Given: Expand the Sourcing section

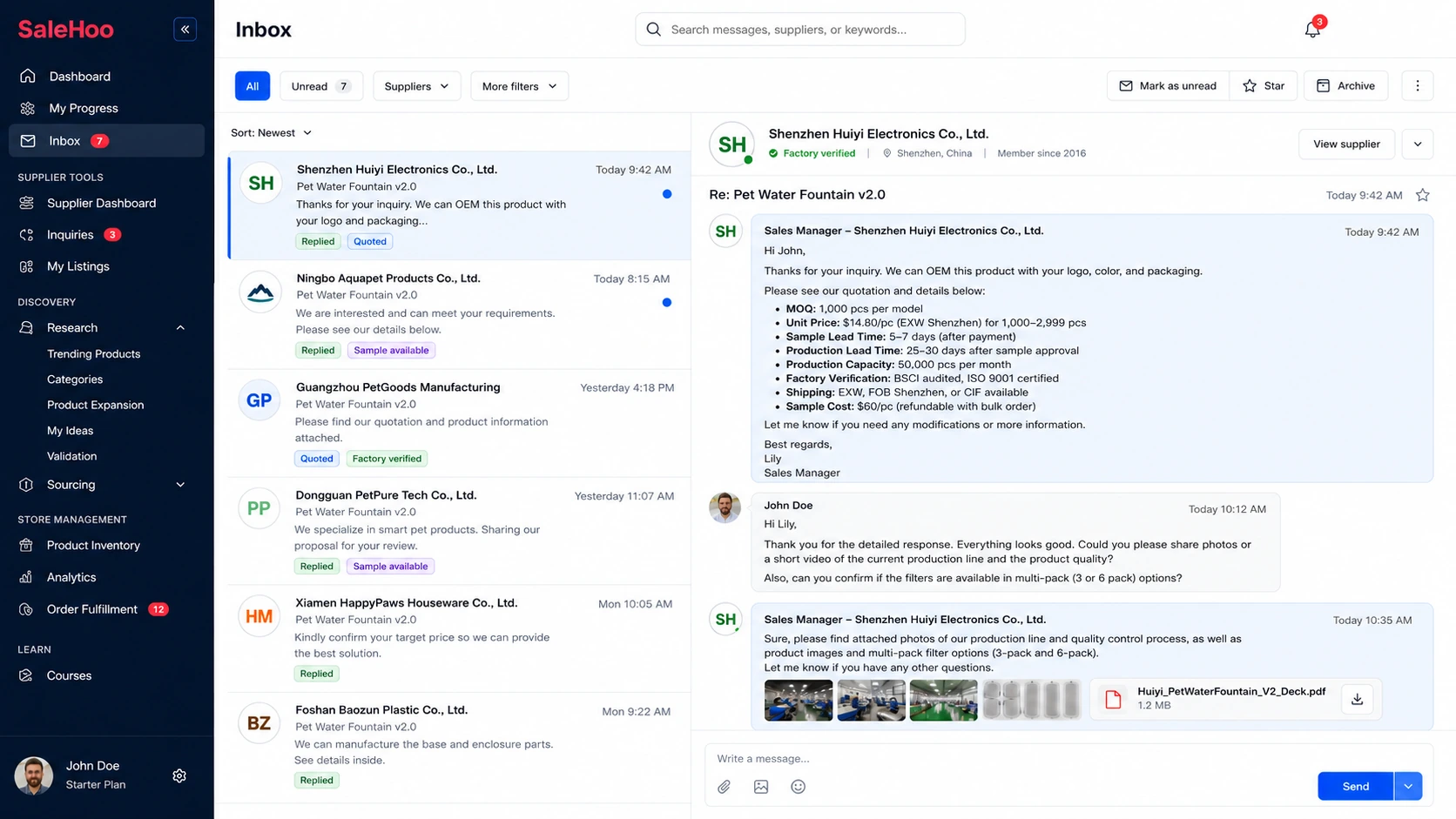Looking at the screenshot, I should coord(180,485).
